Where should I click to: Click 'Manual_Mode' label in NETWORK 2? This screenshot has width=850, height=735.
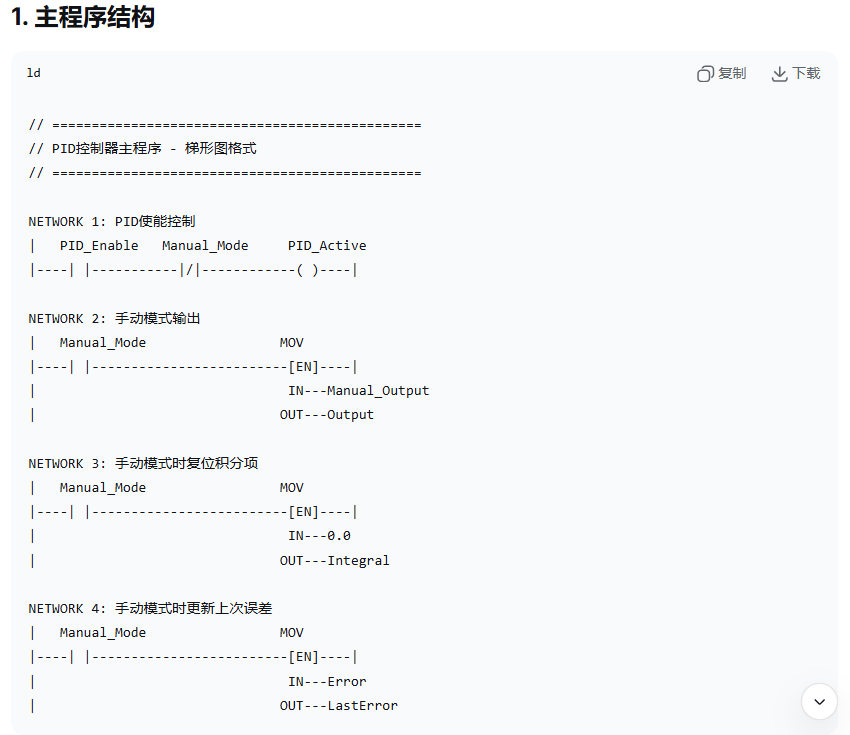point(102,343)
